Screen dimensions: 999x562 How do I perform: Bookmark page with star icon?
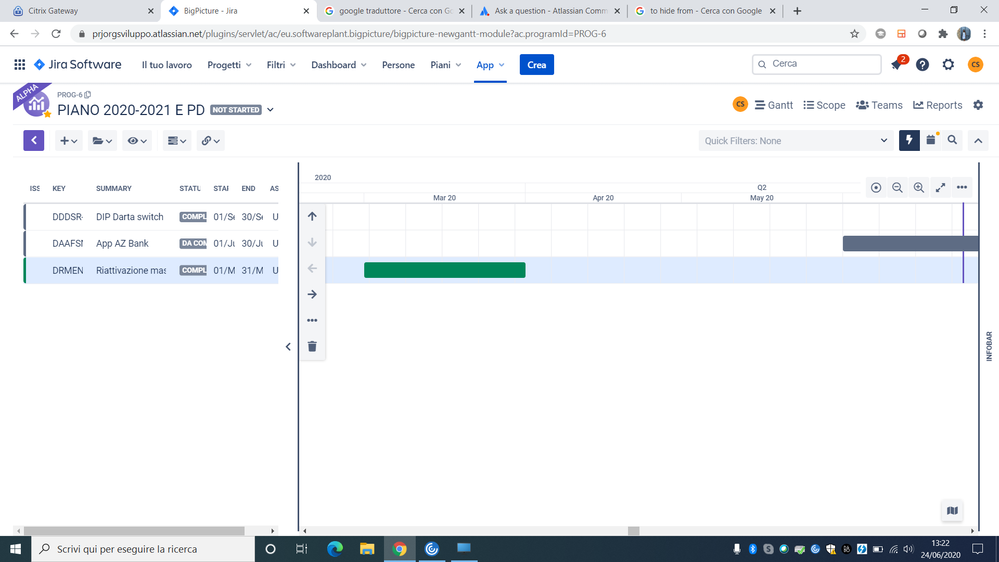[854, 34]
